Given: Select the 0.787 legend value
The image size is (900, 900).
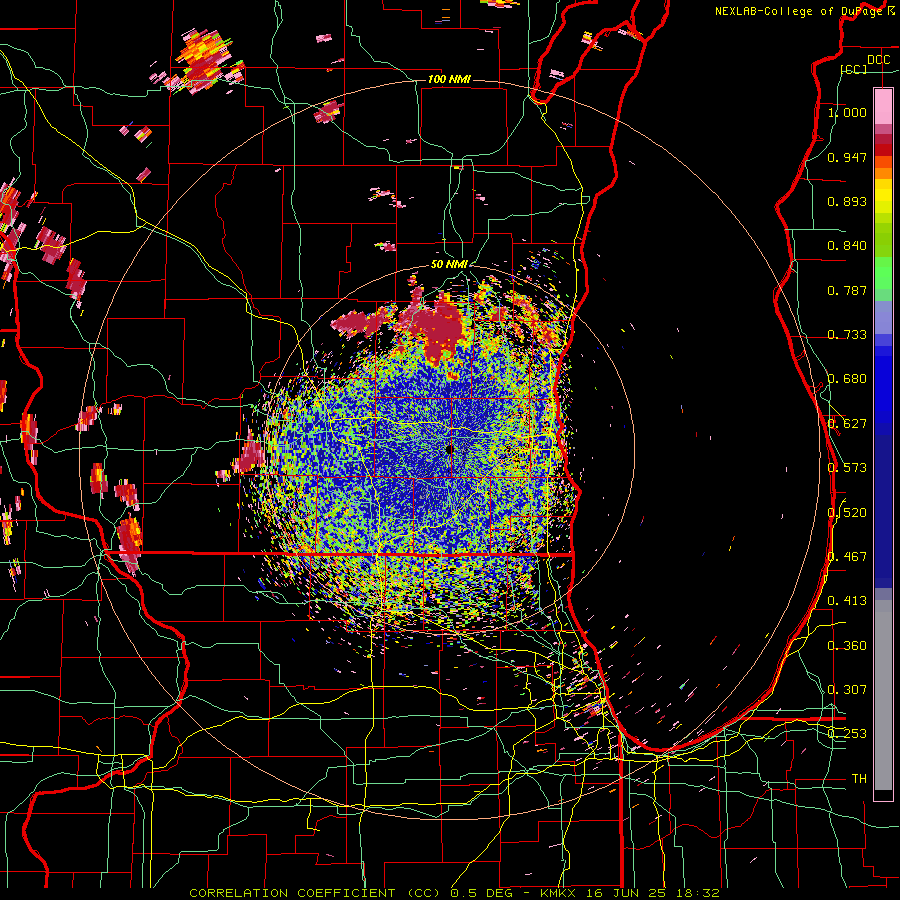Looking at the screenshot, I should click(847, 290).
